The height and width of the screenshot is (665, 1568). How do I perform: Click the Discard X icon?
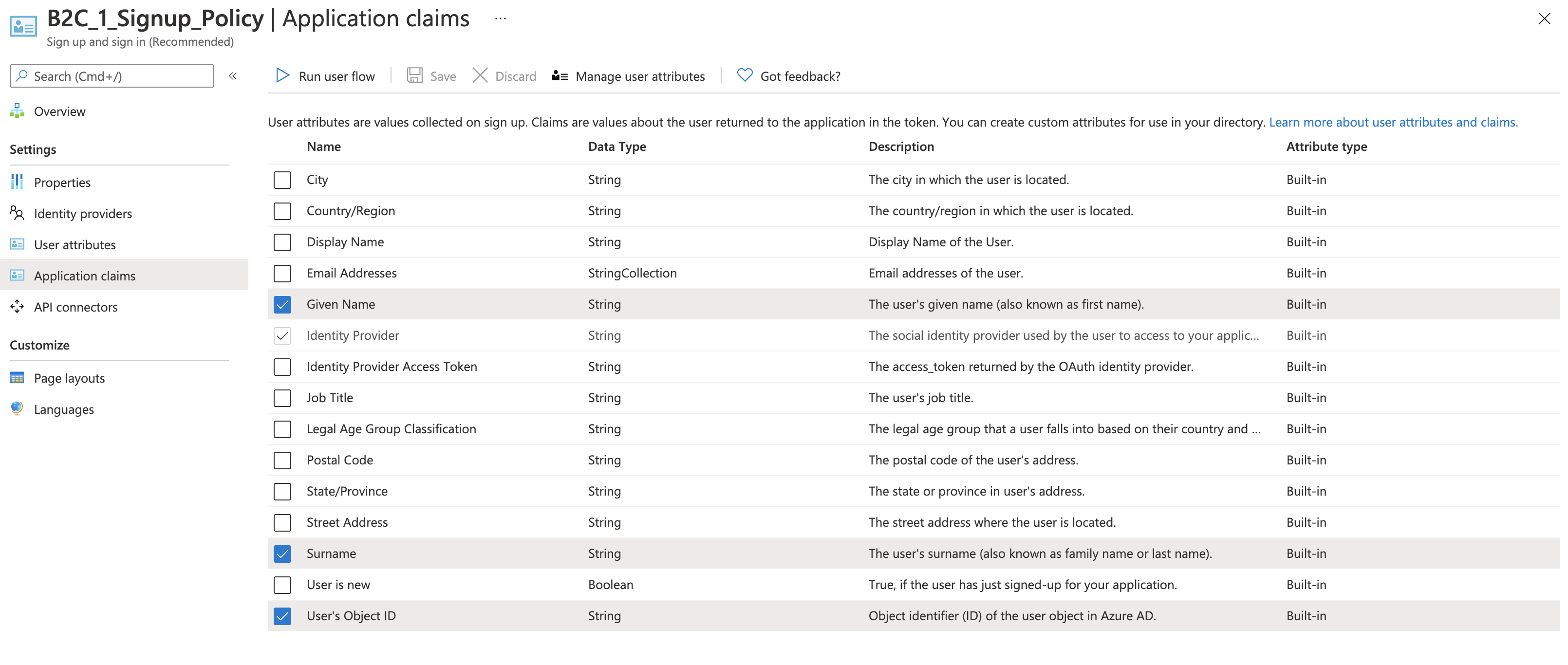point(480,75)
